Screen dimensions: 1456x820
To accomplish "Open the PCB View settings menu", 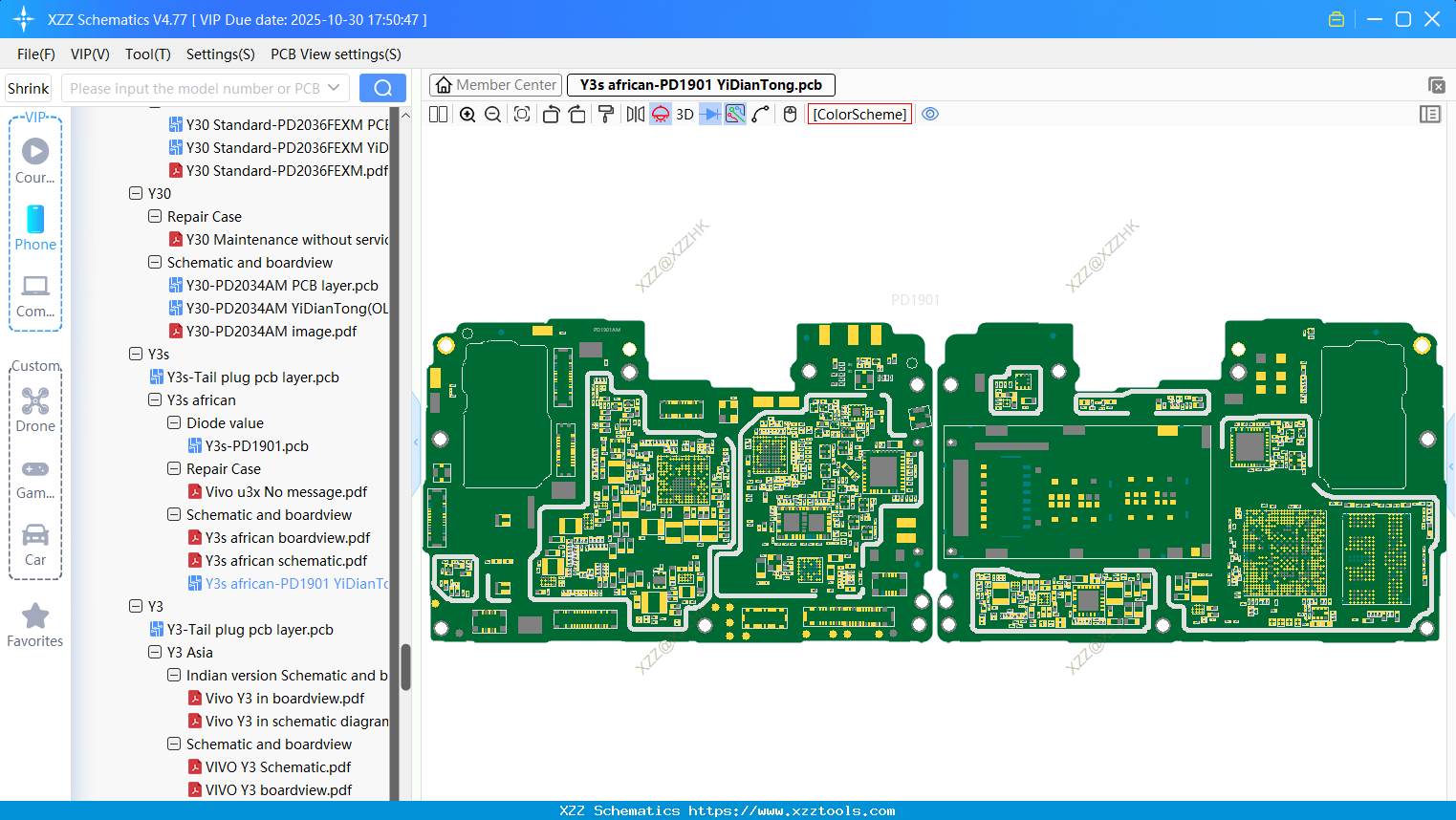I will 335,54.
